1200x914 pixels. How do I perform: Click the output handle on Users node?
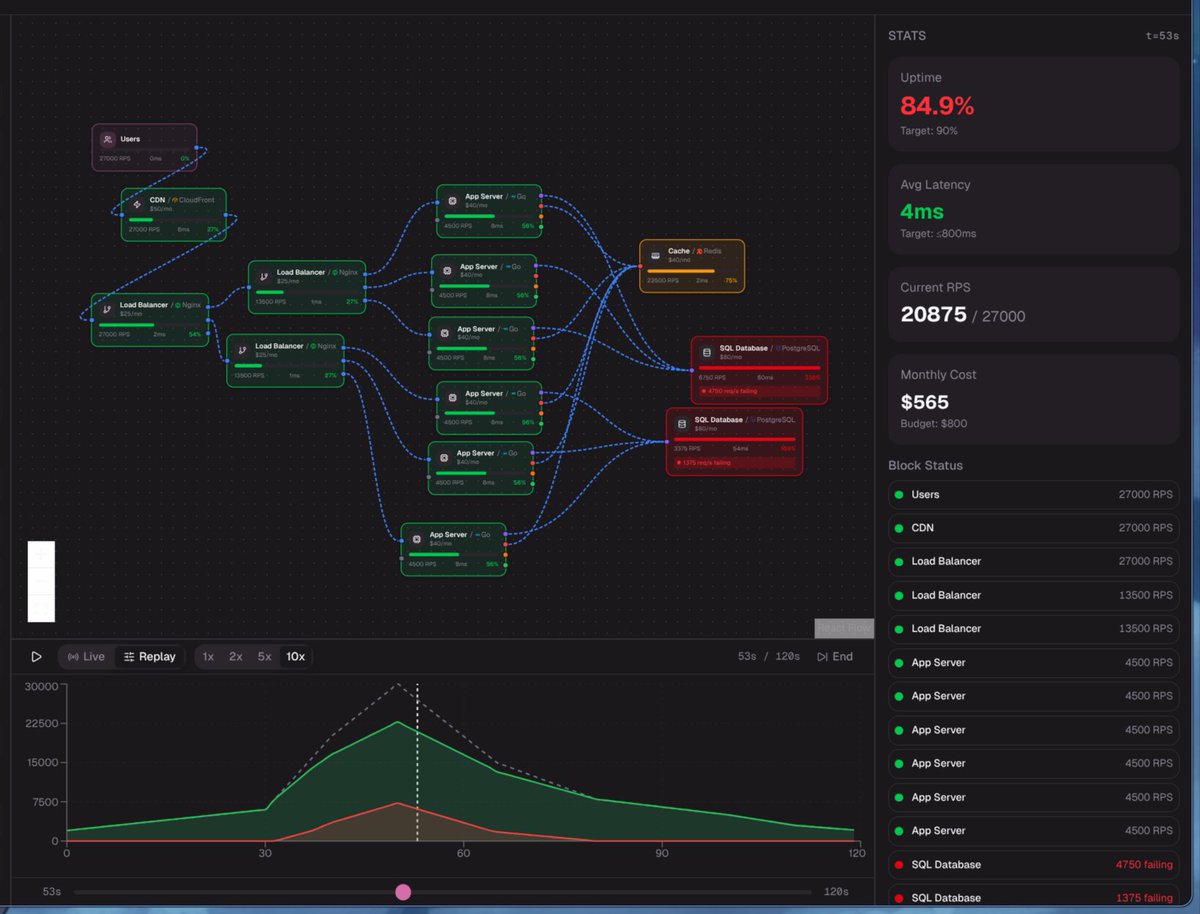(197, 149)
